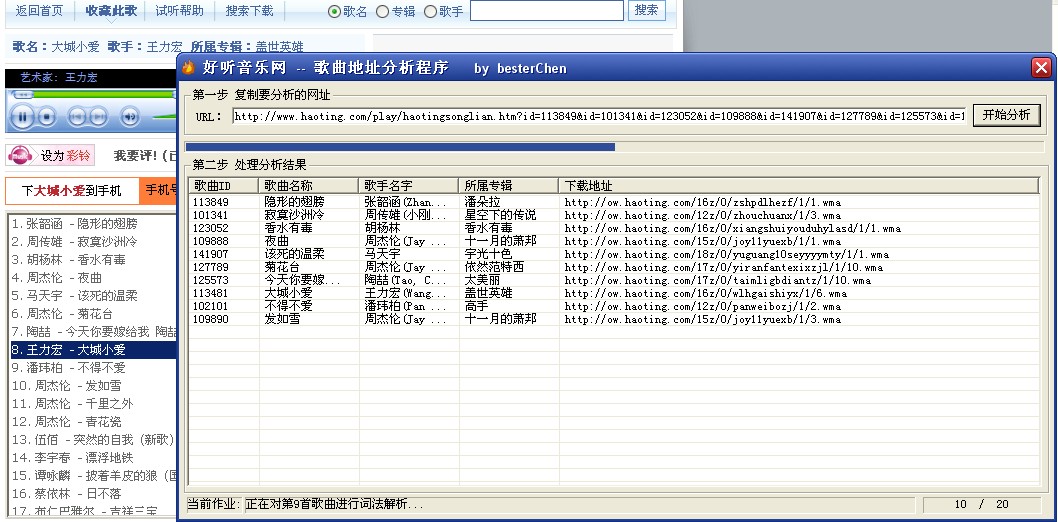
Task: Select the 歌手 search radio button
Action: coord(430,11)
